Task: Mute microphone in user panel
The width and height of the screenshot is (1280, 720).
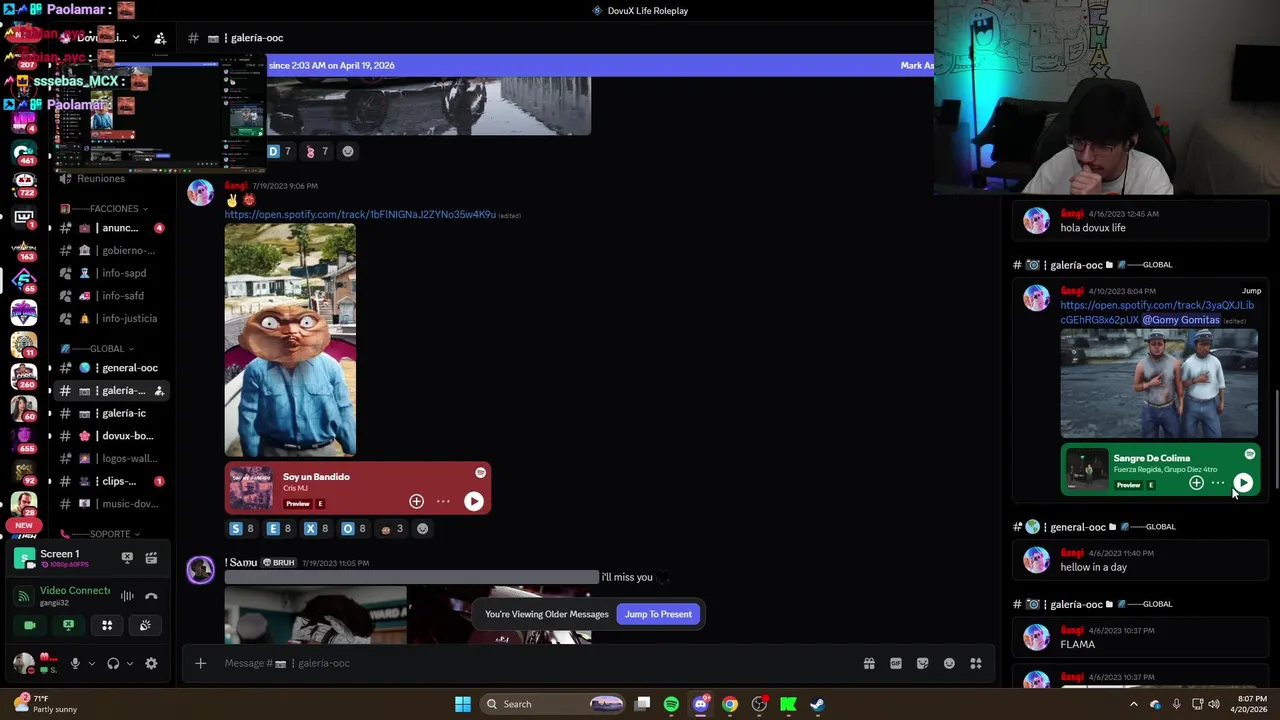Action: pos(75,663)
